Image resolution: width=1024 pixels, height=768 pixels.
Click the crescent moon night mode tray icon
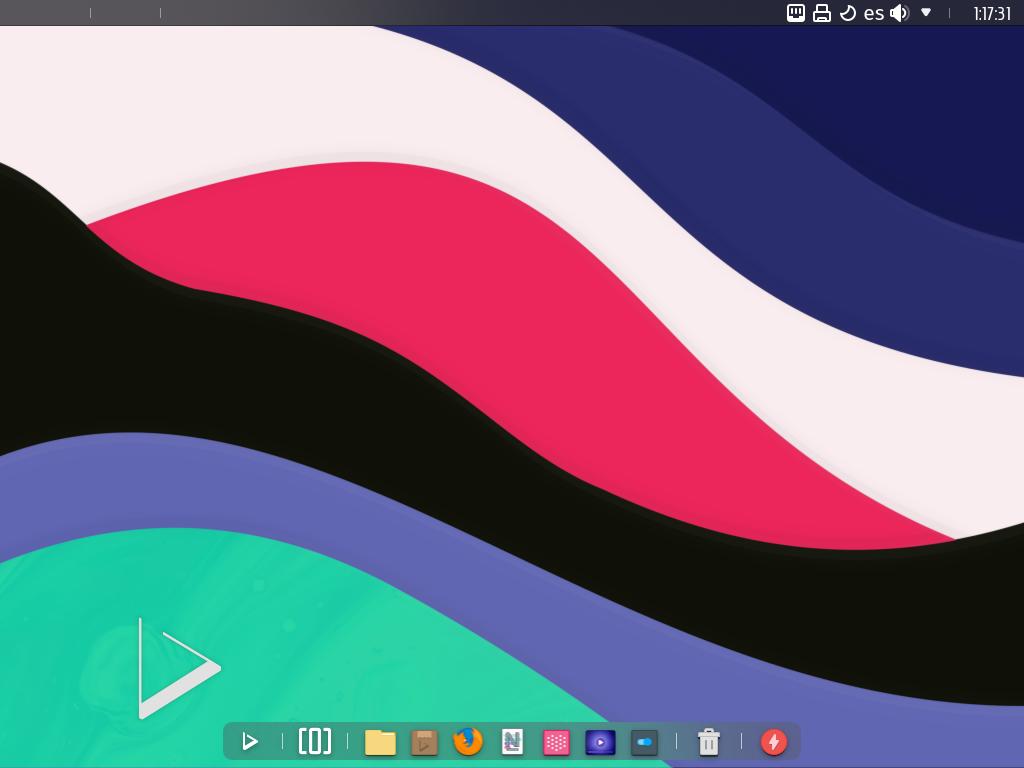click(x=848, y=13)
